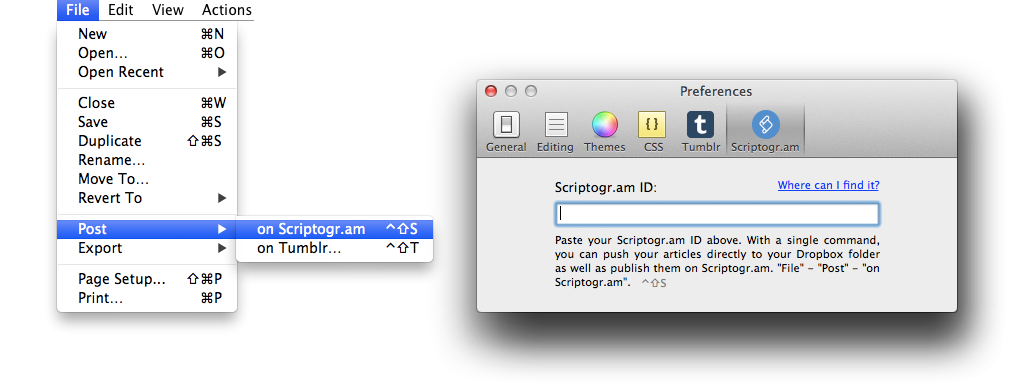Select the Themes color wheel icon
The width and height of the screenshot is (1014, 386).
[x=605, y=125]
